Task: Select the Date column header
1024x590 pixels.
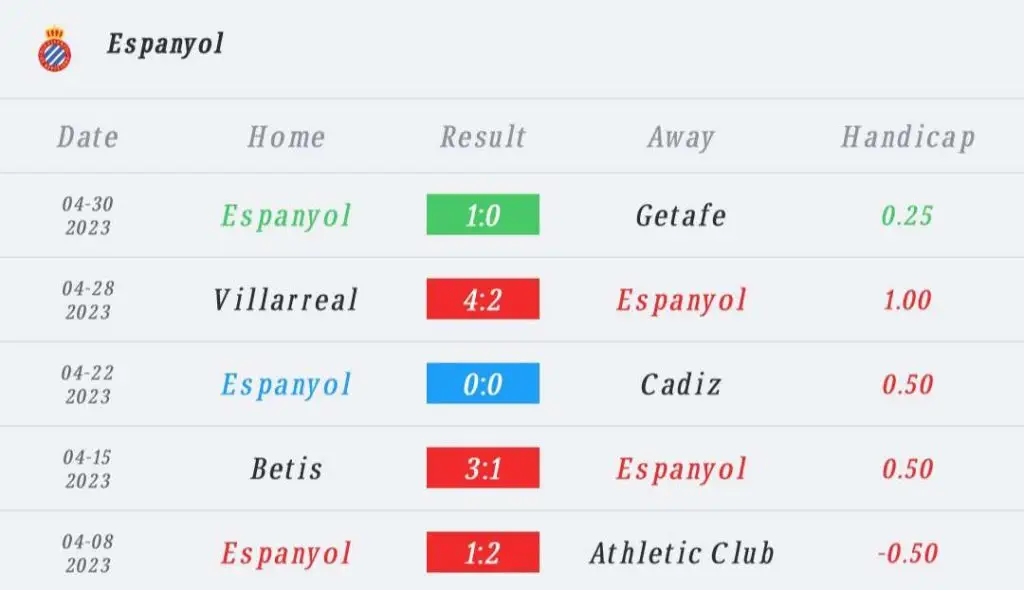Action: click(88, 137)
